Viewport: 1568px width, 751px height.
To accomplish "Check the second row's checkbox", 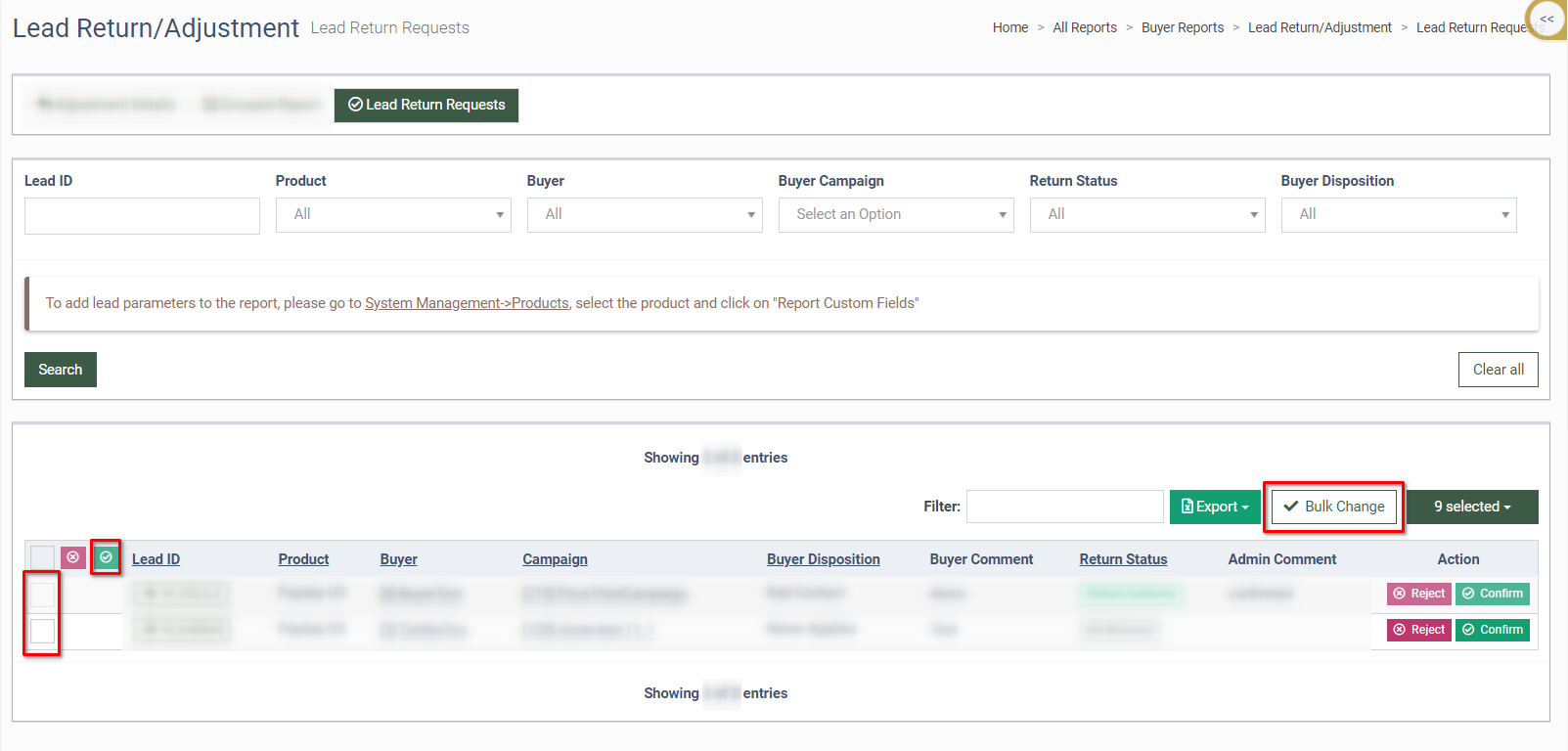I will 43,631.
